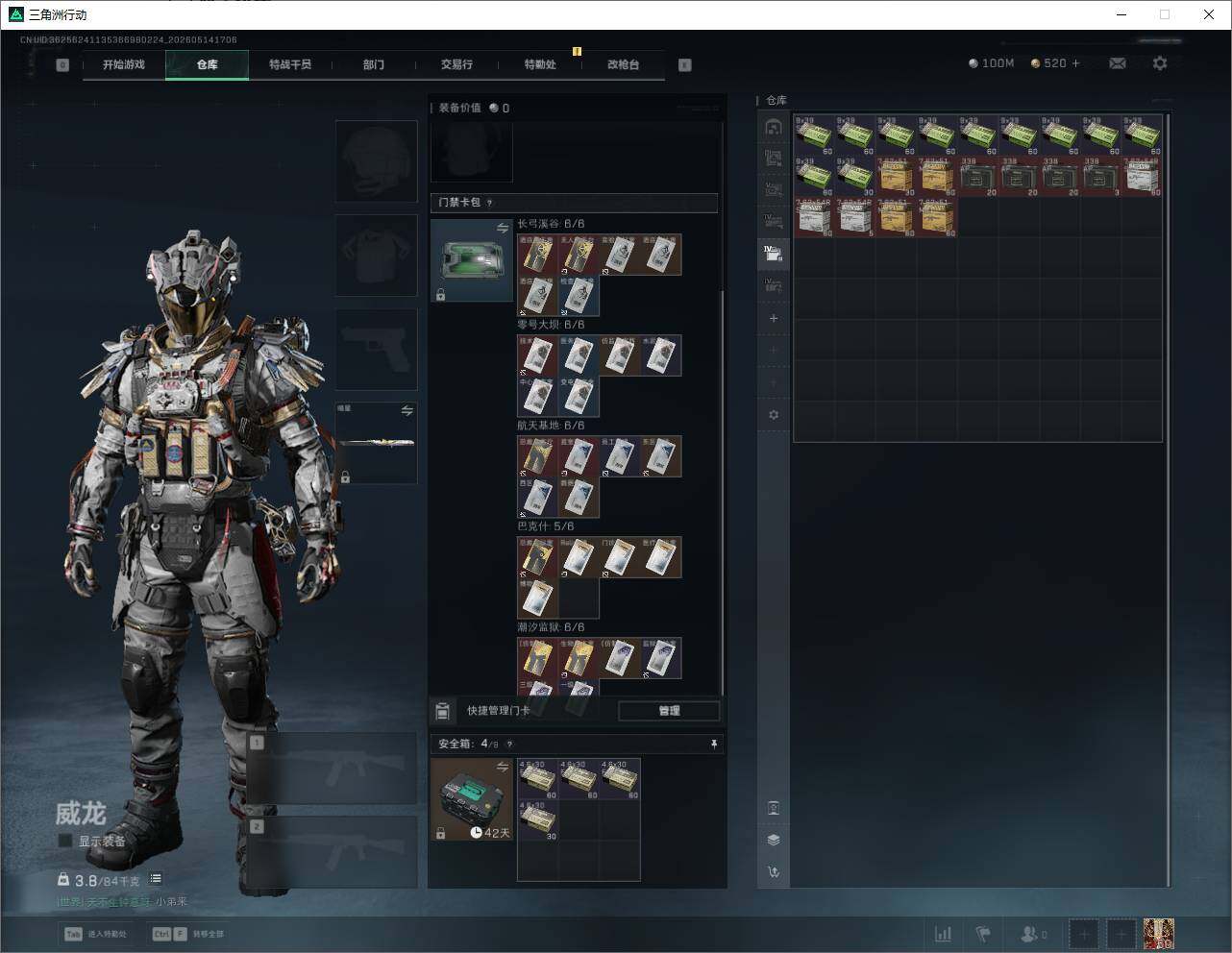Screen dimensions: 1232x953
Task: Select the 4.6x30 ammo stack of 30 in safe box
Action: pos(538,820)
